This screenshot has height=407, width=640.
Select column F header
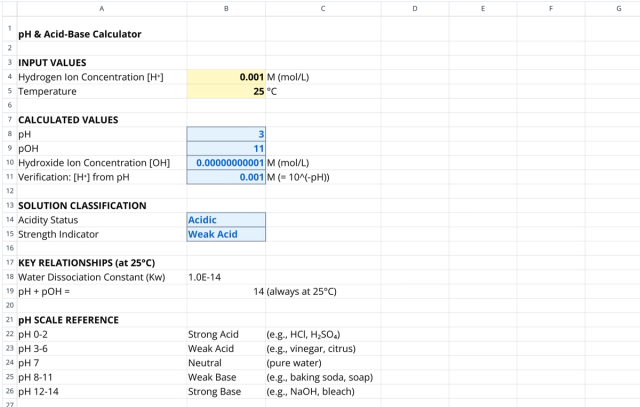pyautogui.click(x=551, y=9)
